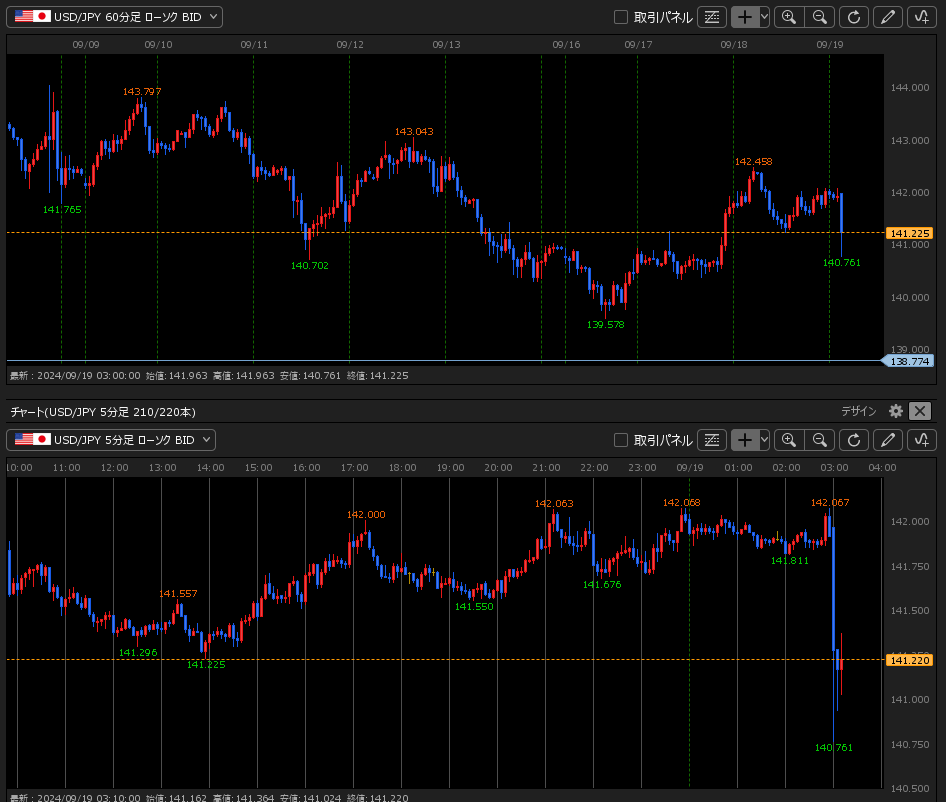Select the pencil drawing tool on the 5分足 toolbar
Screen dimensions: 946x802
[x=887, y=440]
